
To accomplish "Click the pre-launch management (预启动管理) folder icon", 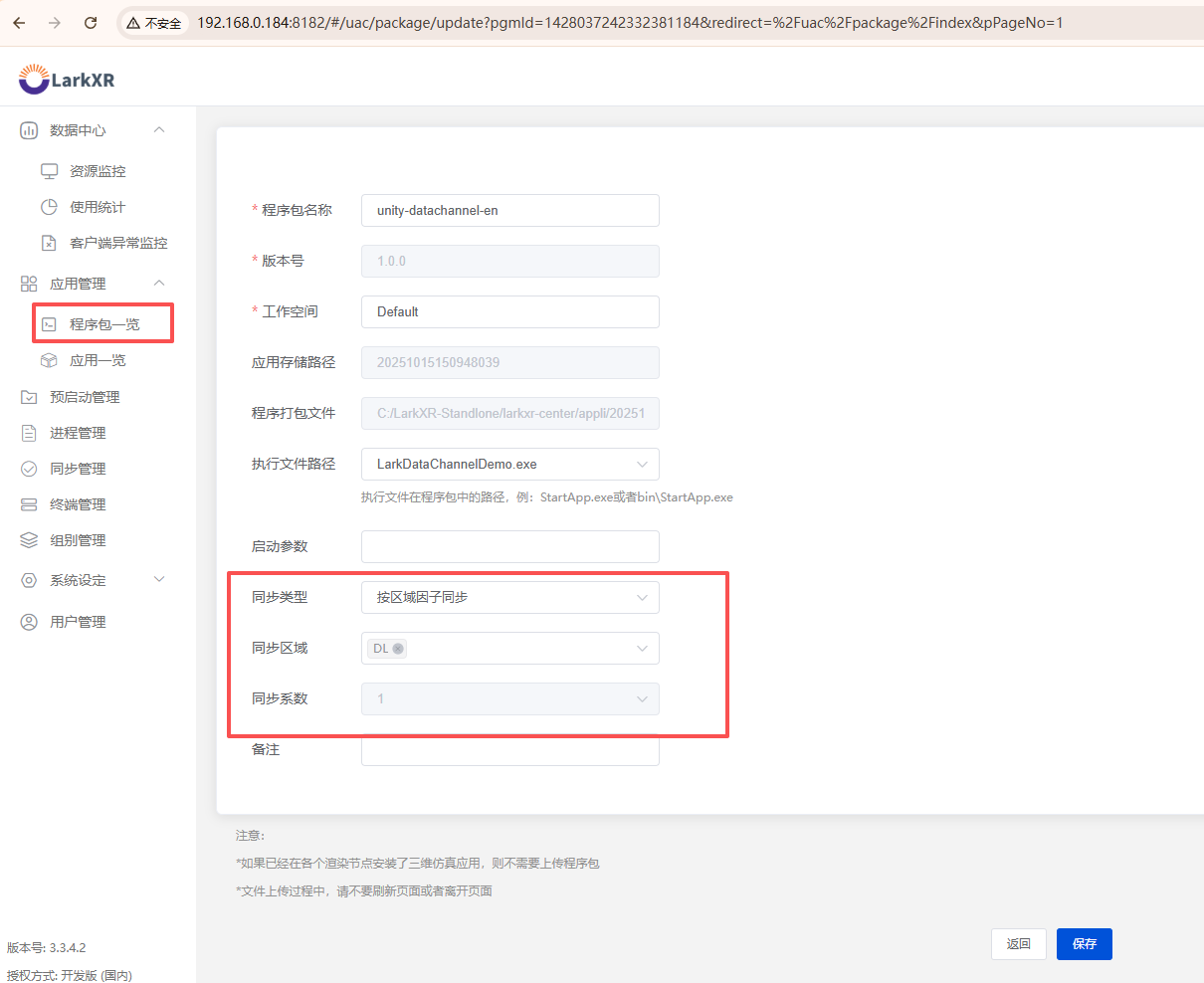I will [29, 397].
